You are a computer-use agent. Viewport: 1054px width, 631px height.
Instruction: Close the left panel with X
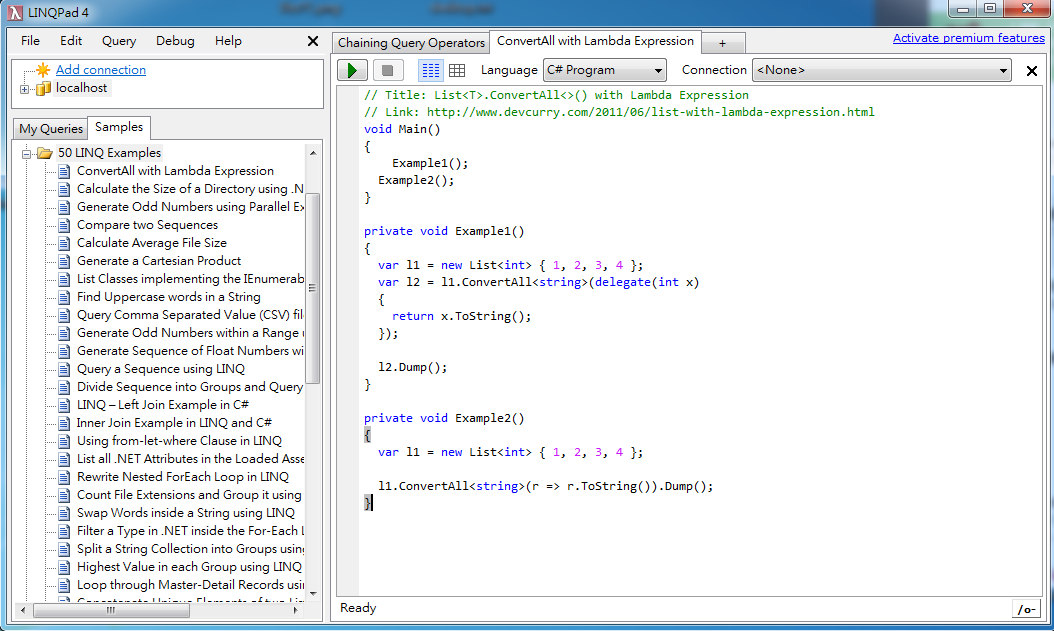313,41
